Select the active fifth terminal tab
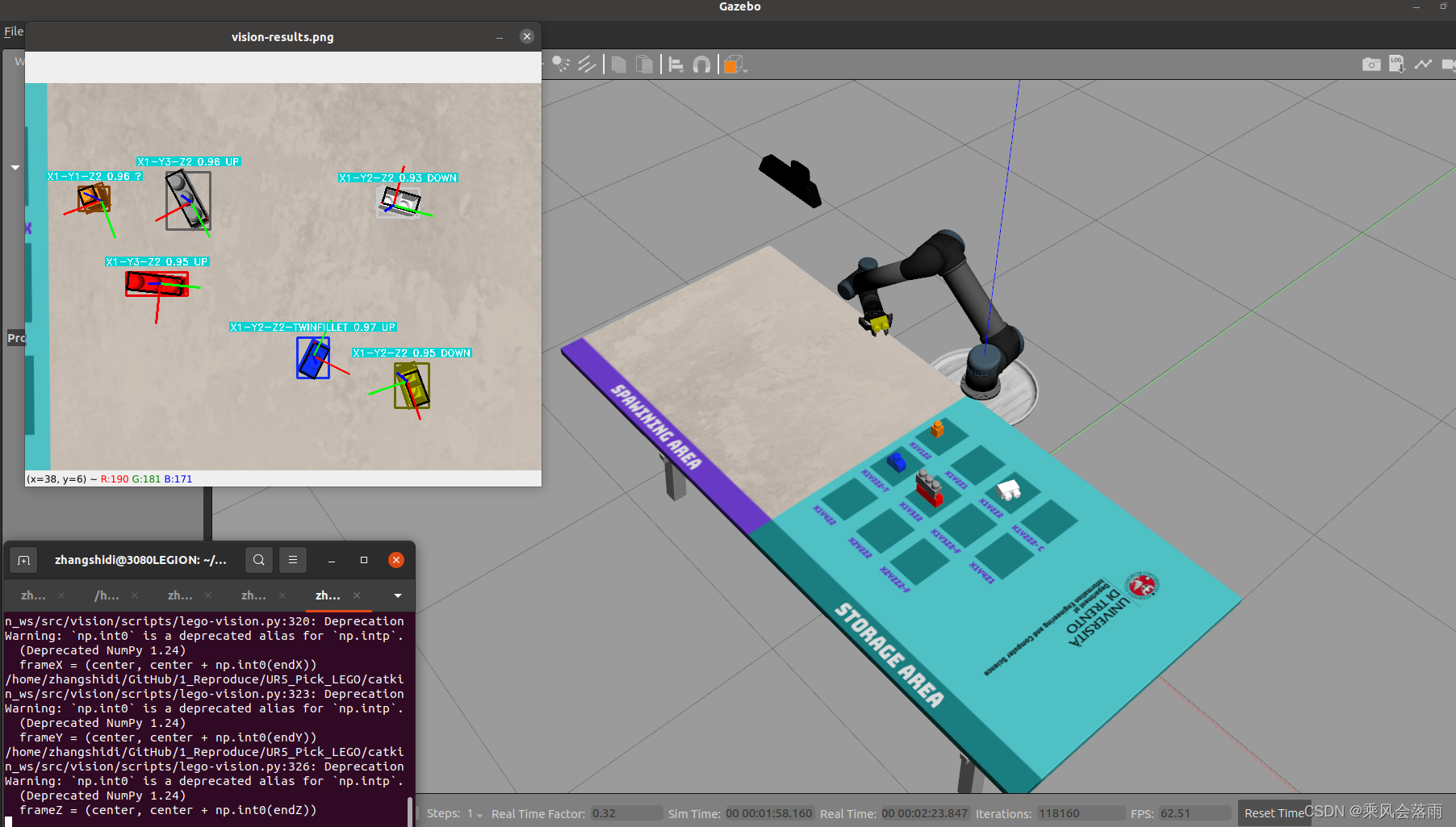1456x827 pixels. click(328, 595)
